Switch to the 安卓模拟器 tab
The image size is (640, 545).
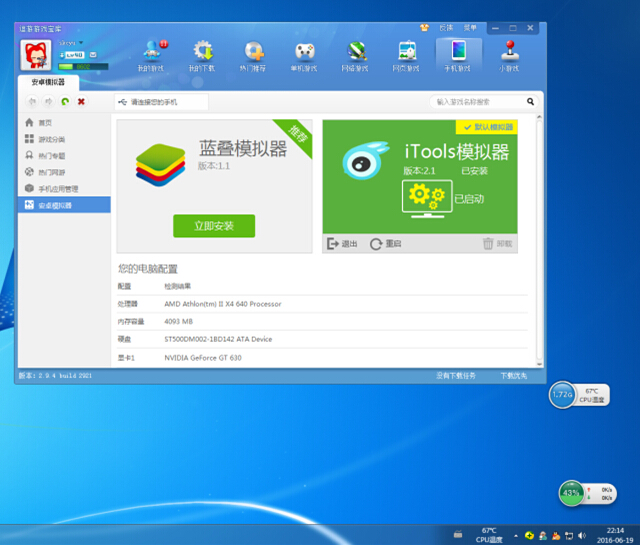click(x=48, y=82)
